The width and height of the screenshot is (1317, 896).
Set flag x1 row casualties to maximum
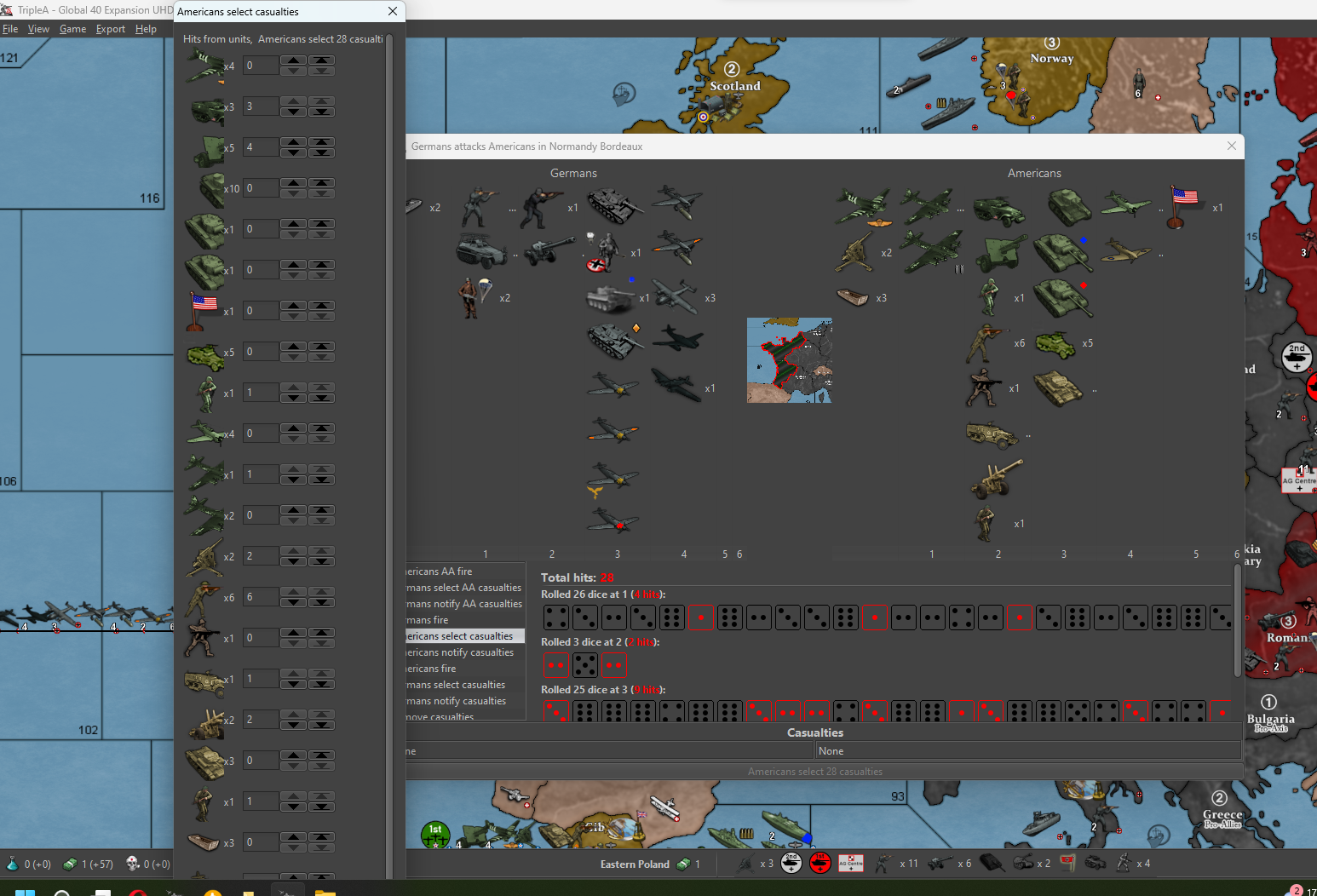click(321, 306)
